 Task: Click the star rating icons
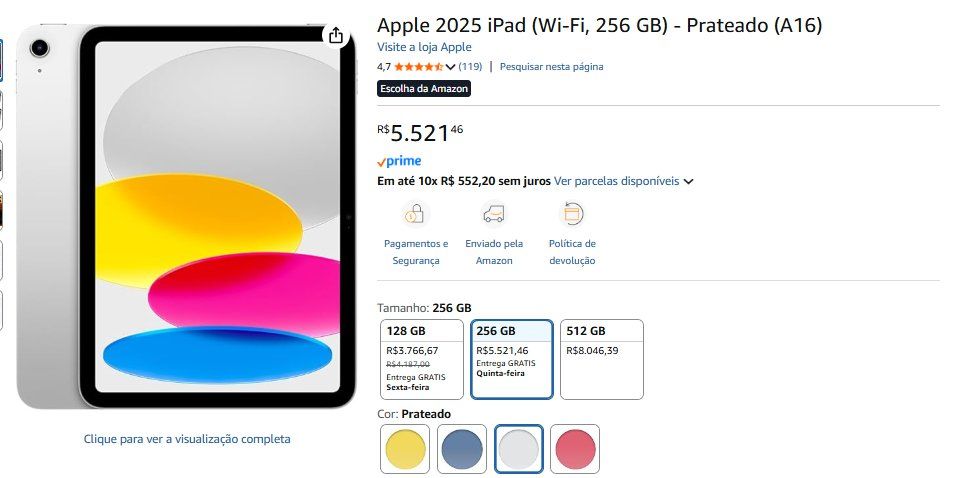click(x=419, y=67)
